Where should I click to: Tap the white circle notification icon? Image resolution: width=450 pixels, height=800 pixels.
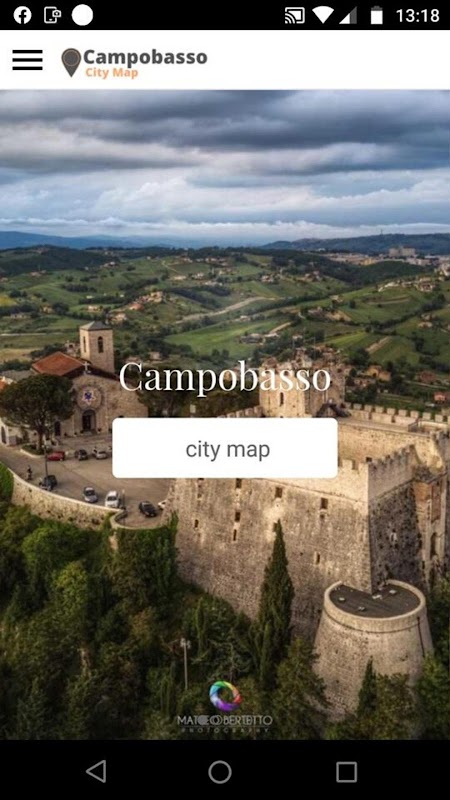tap(82, 15)
